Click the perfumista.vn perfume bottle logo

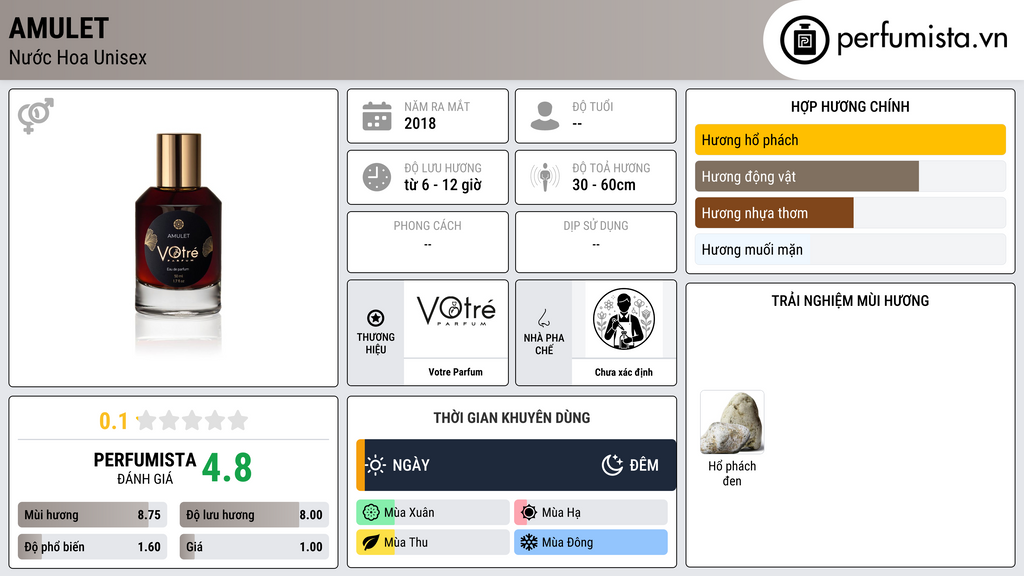[804, 40]
